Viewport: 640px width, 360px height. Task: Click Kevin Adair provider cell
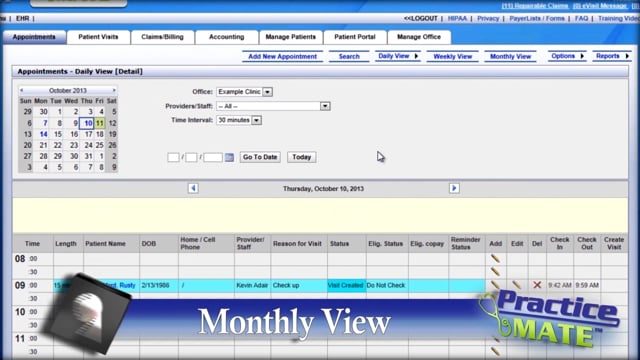click(x=252, y=285)
